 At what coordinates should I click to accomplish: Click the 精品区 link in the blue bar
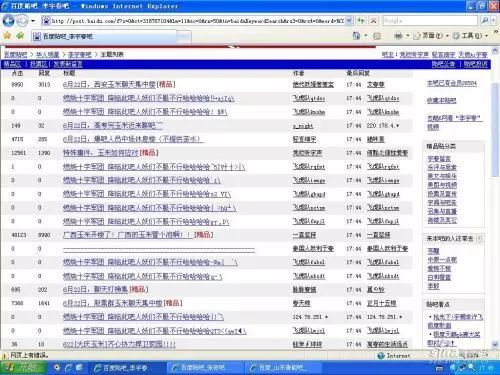coord(12,64)
